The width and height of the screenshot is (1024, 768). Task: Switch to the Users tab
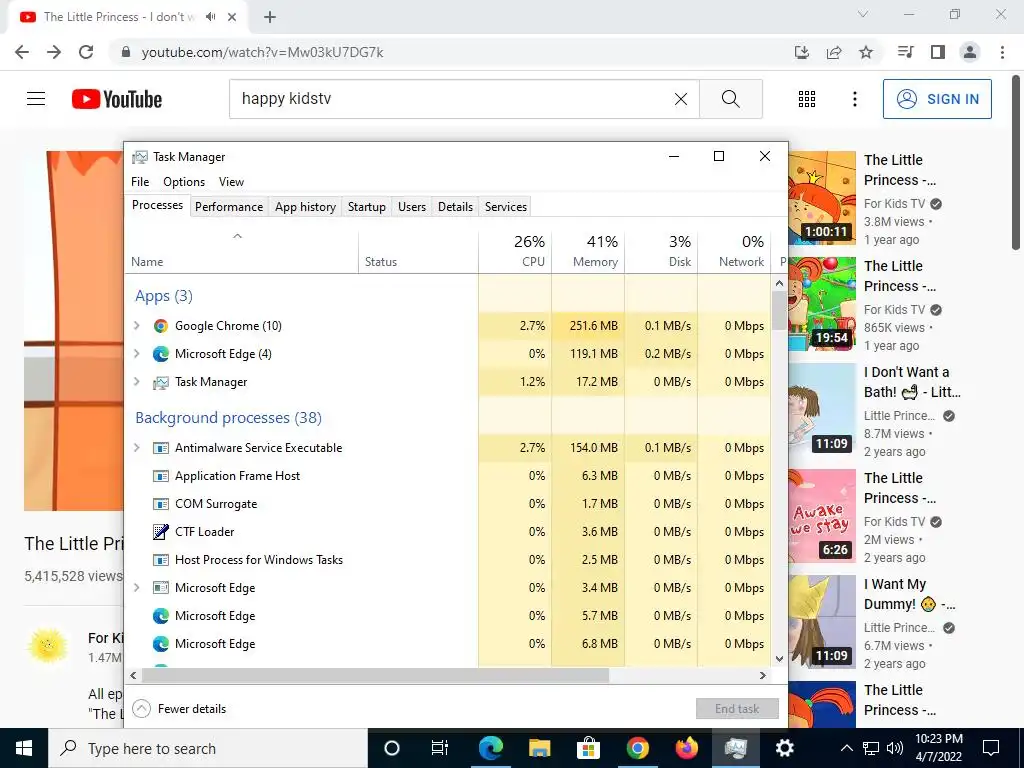coord(411,206)
